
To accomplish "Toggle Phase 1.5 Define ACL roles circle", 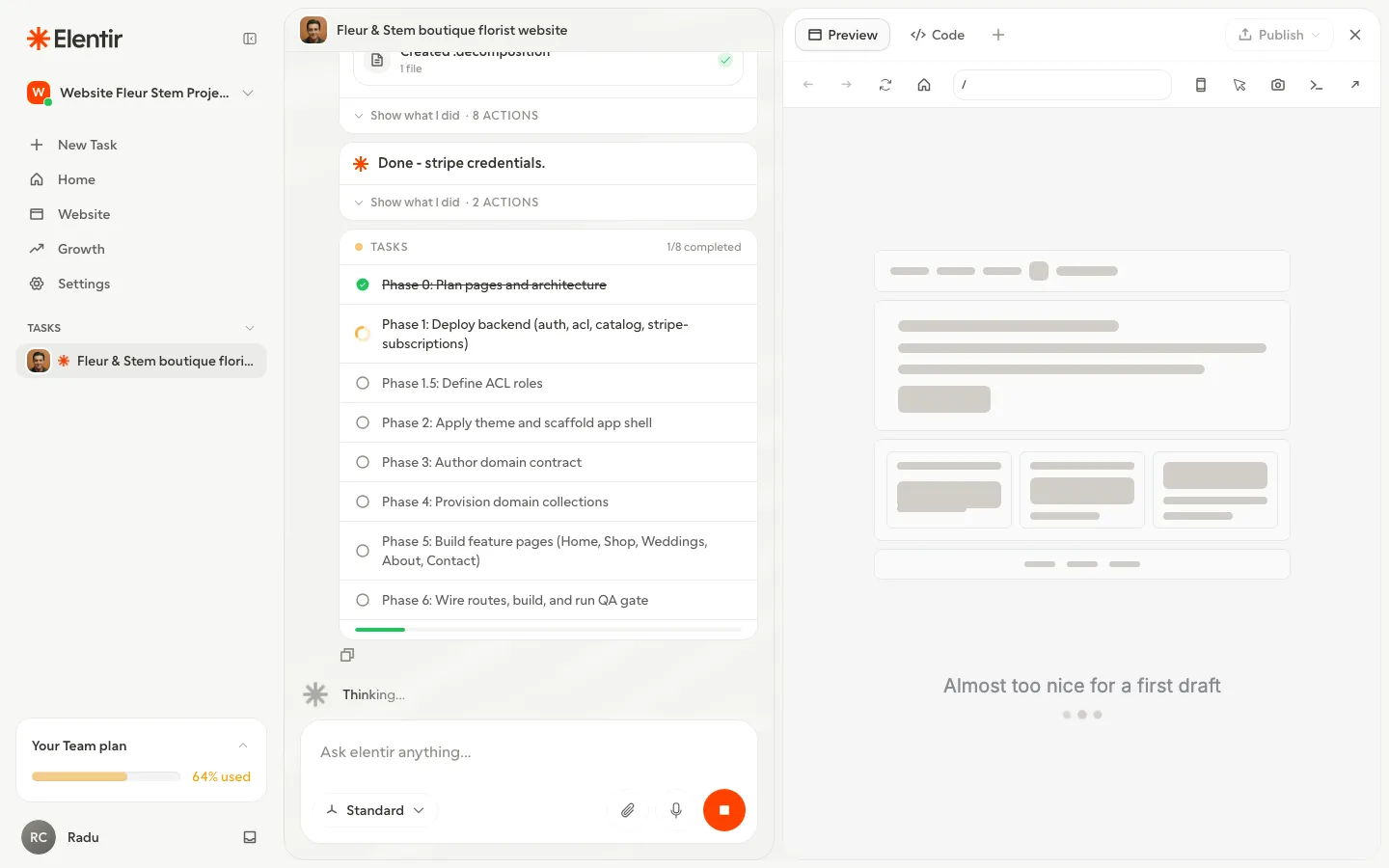I will (363, 383).
